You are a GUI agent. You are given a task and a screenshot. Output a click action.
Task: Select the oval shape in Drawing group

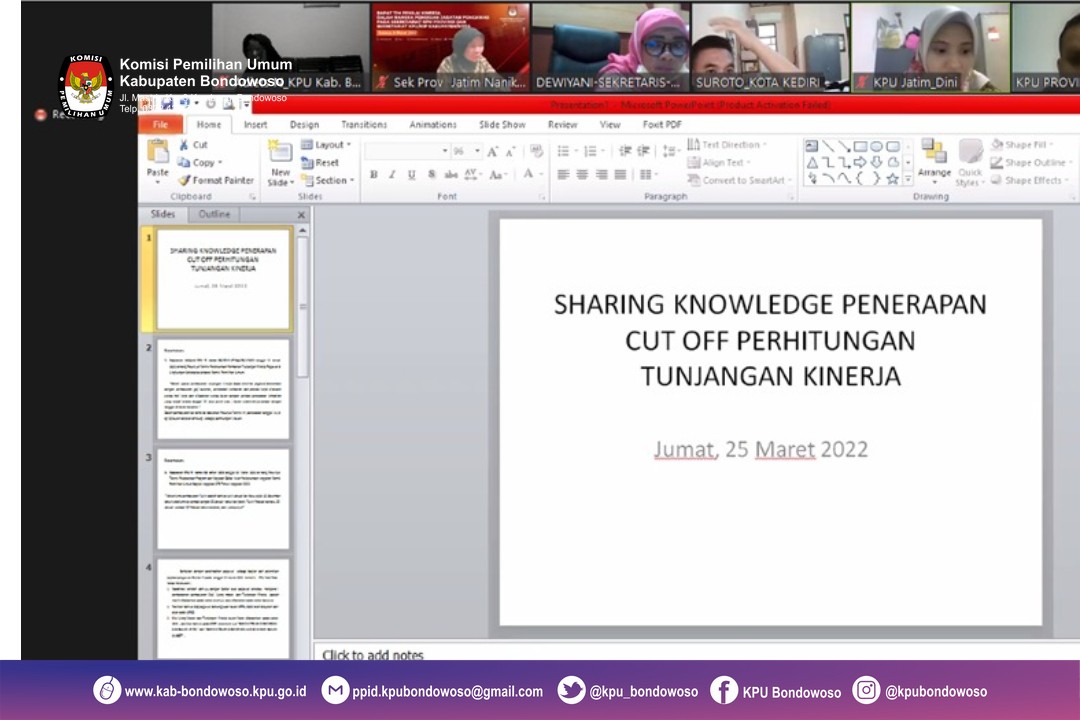click(876, 147)
